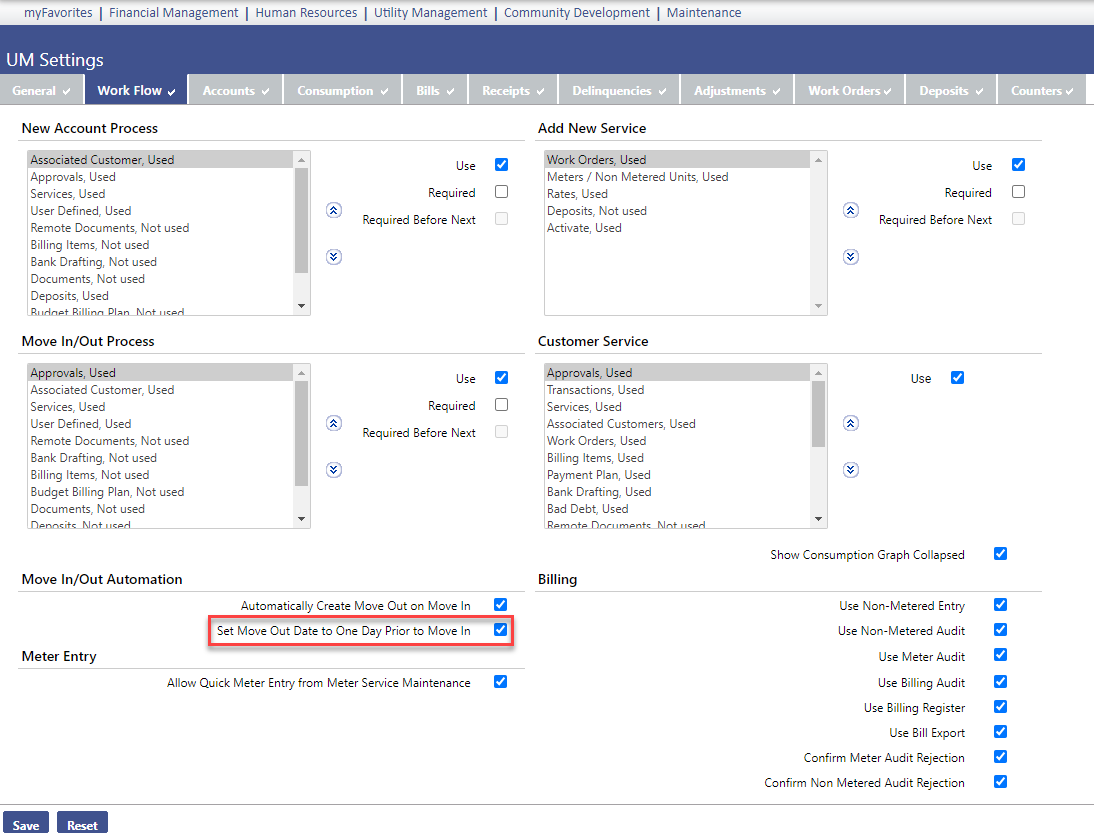Open Utility Management menu
This screenshot has height=838, width=1094.
click(x=430, y=13)
